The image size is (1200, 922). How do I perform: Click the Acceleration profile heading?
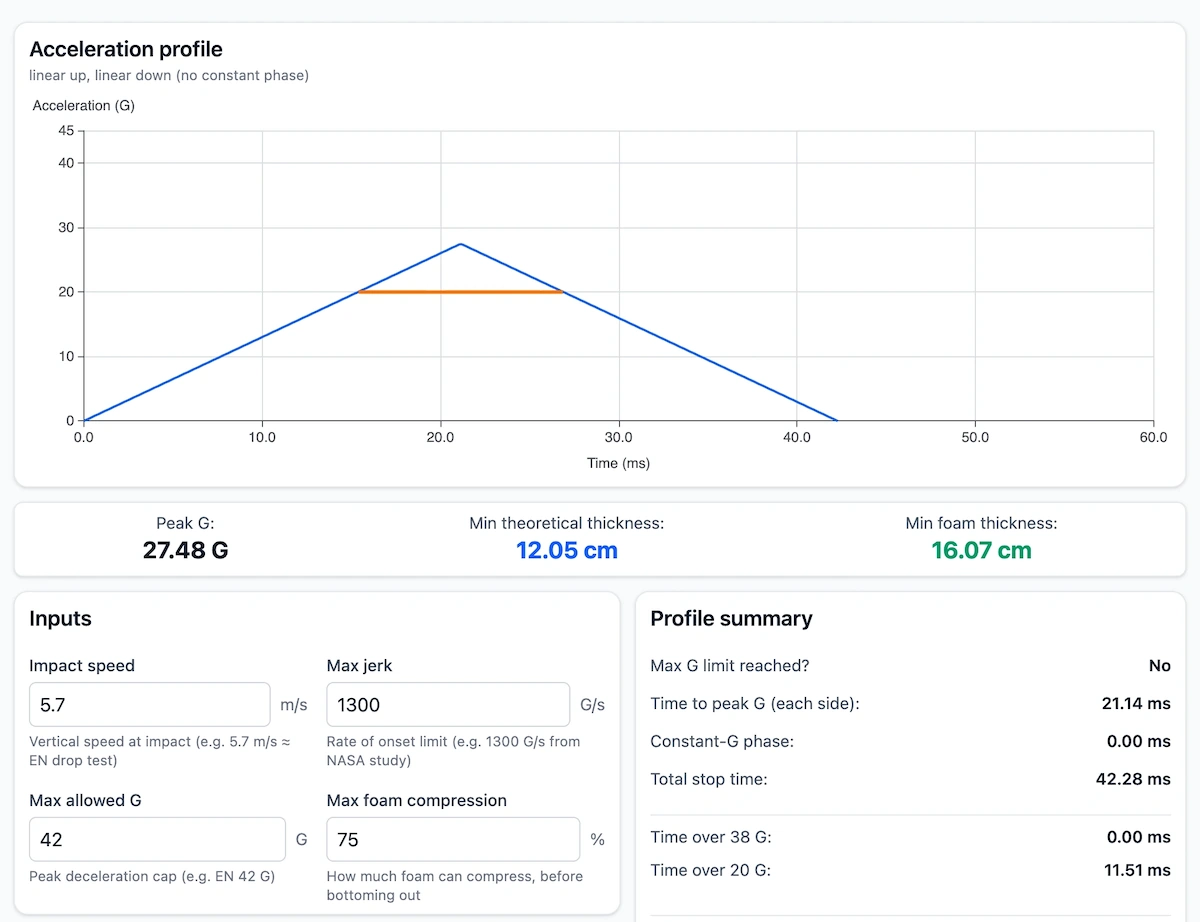tap(126, 49)
